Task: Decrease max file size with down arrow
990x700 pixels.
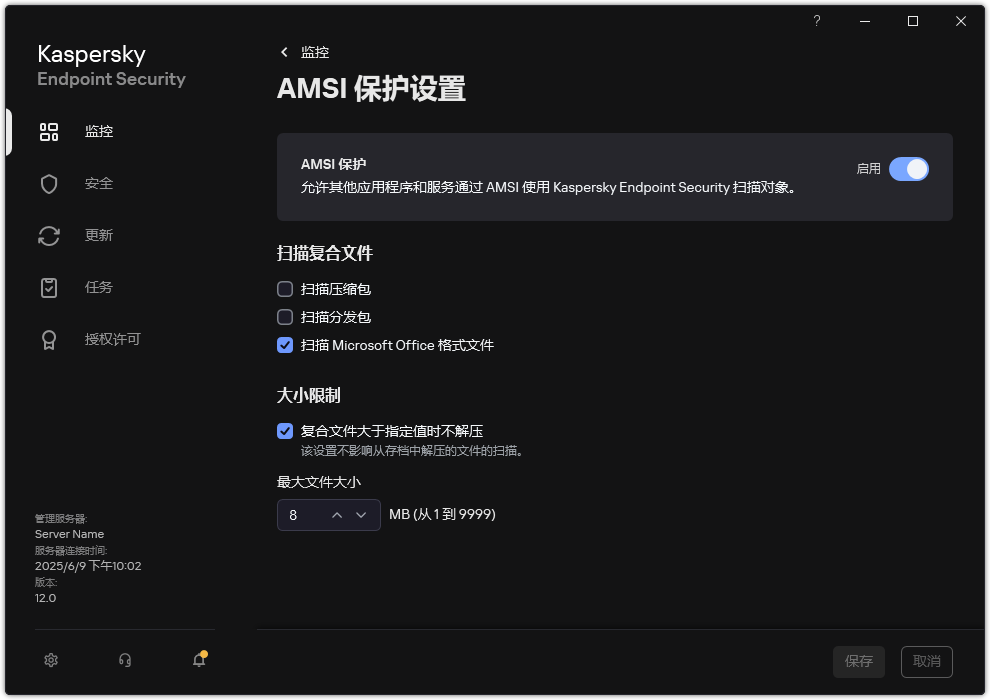Action: coord(361,515)
